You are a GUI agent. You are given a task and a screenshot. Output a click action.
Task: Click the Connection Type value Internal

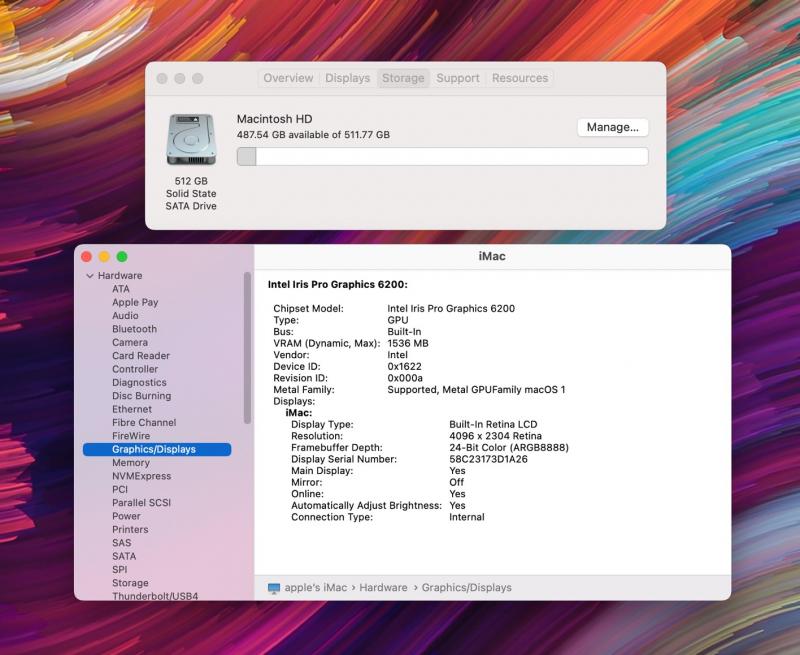(x=466, y=517)
